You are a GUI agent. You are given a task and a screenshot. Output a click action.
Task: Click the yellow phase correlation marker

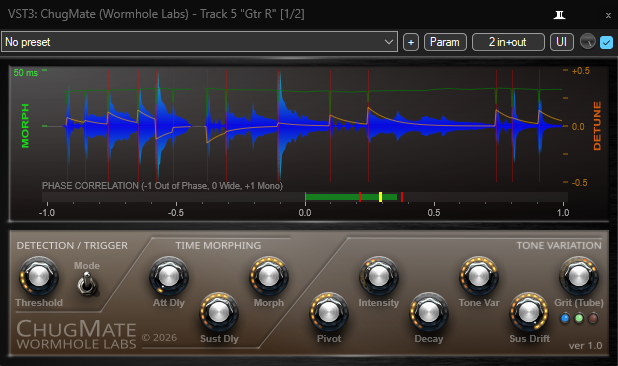(x=380, y=197)
